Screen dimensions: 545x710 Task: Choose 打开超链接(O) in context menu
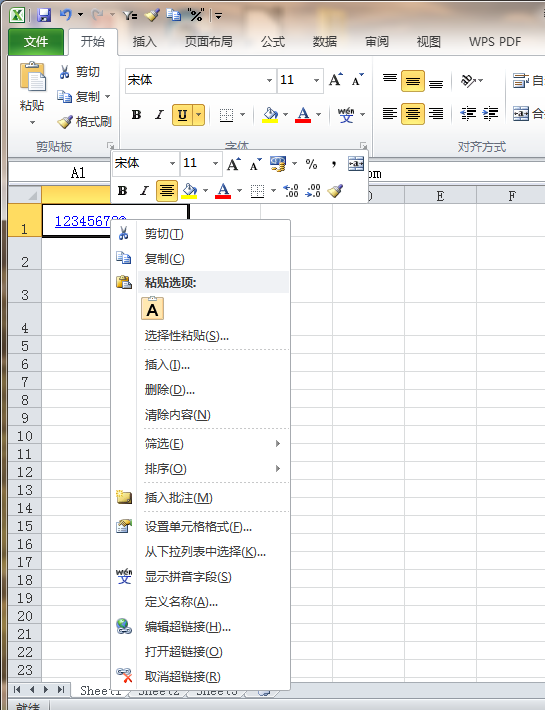(200, 652)
